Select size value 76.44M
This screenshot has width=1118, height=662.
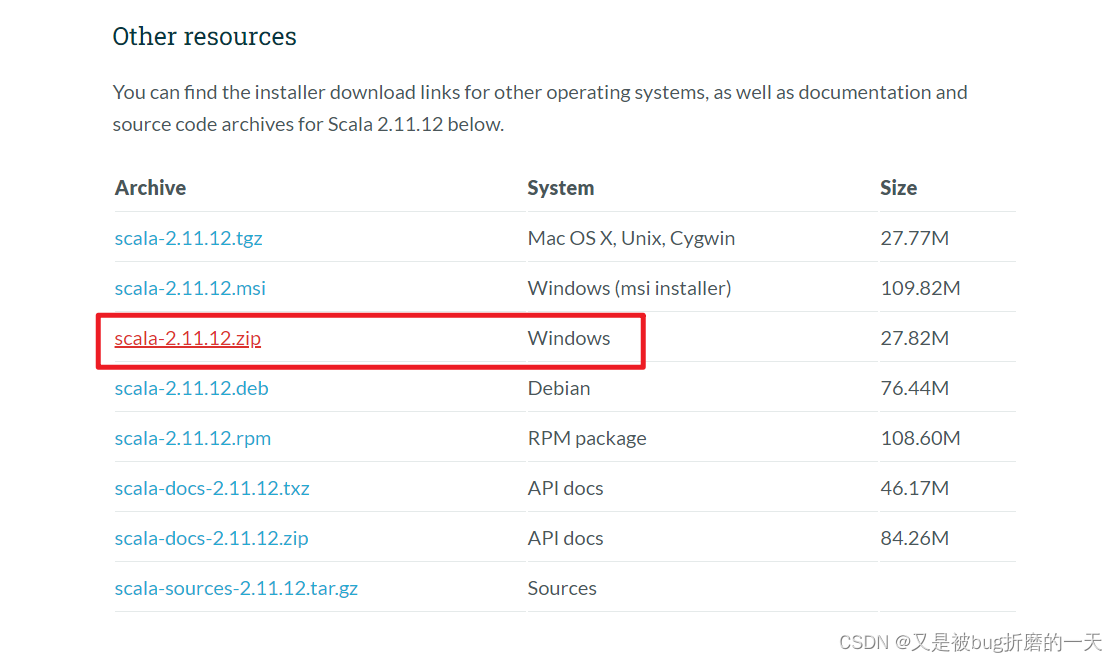pos(914,388)
